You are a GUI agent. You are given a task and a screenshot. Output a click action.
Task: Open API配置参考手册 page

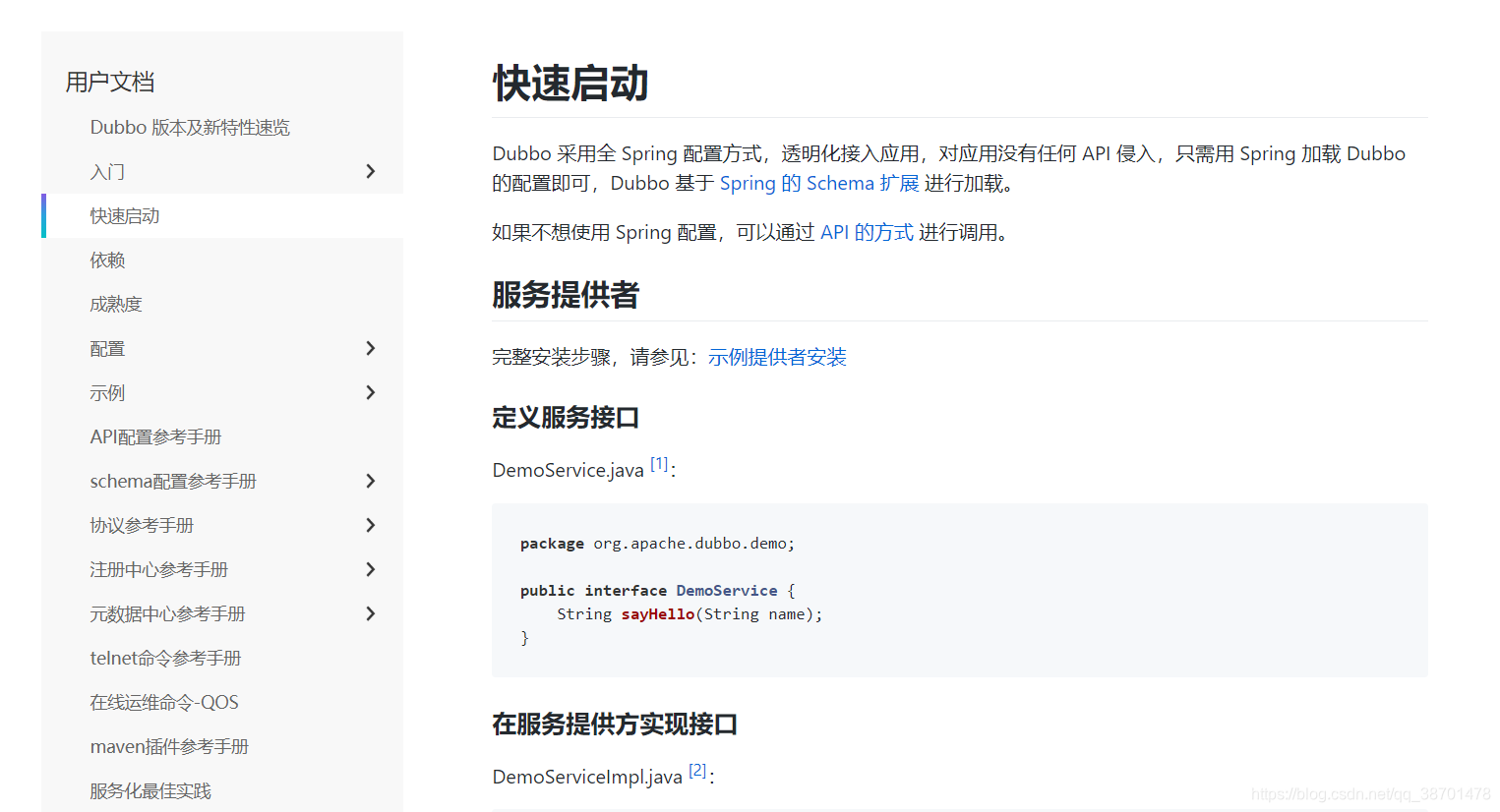pyautogui.click(x=155, y=437)
